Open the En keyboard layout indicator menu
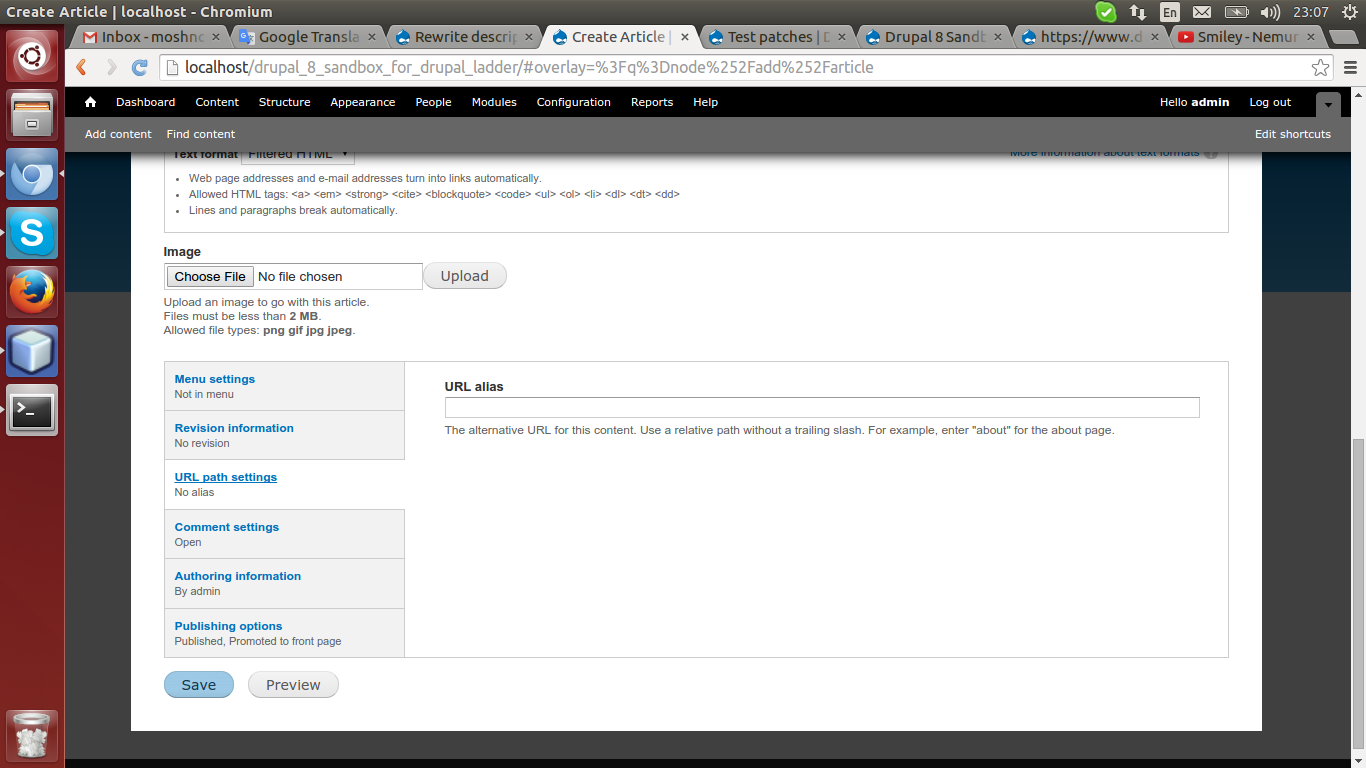 [1169, 13]
